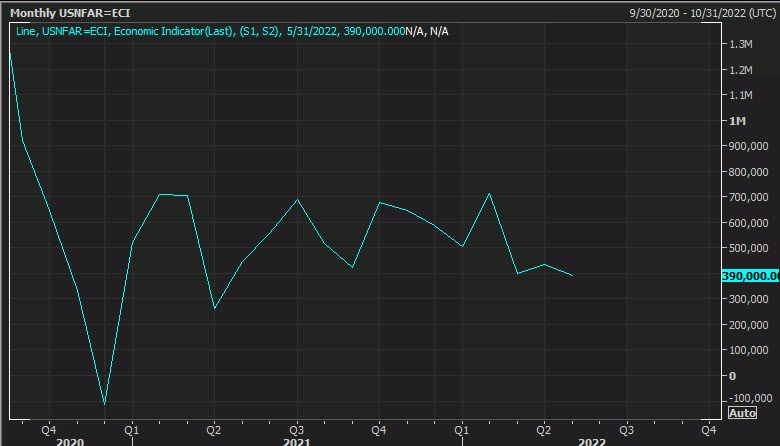Viewport: 780px width, 446px height.
Task: Click the Monthly USNFAR=ECI chart title
Action: pos(70,13)
